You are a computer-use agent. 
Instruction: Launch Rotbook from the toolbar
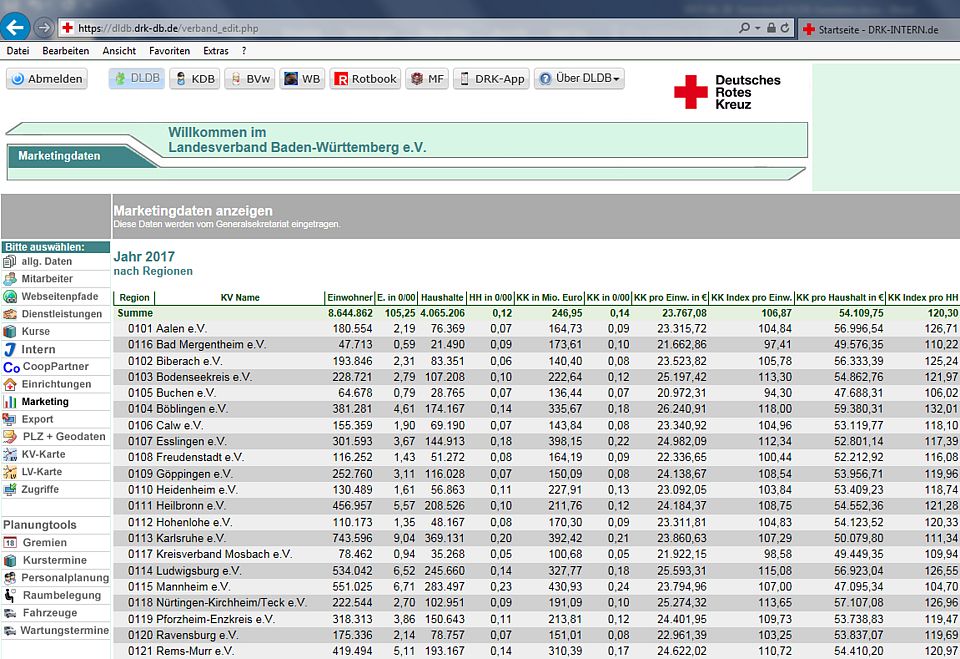pyautogui.click(x=364, y=79)
